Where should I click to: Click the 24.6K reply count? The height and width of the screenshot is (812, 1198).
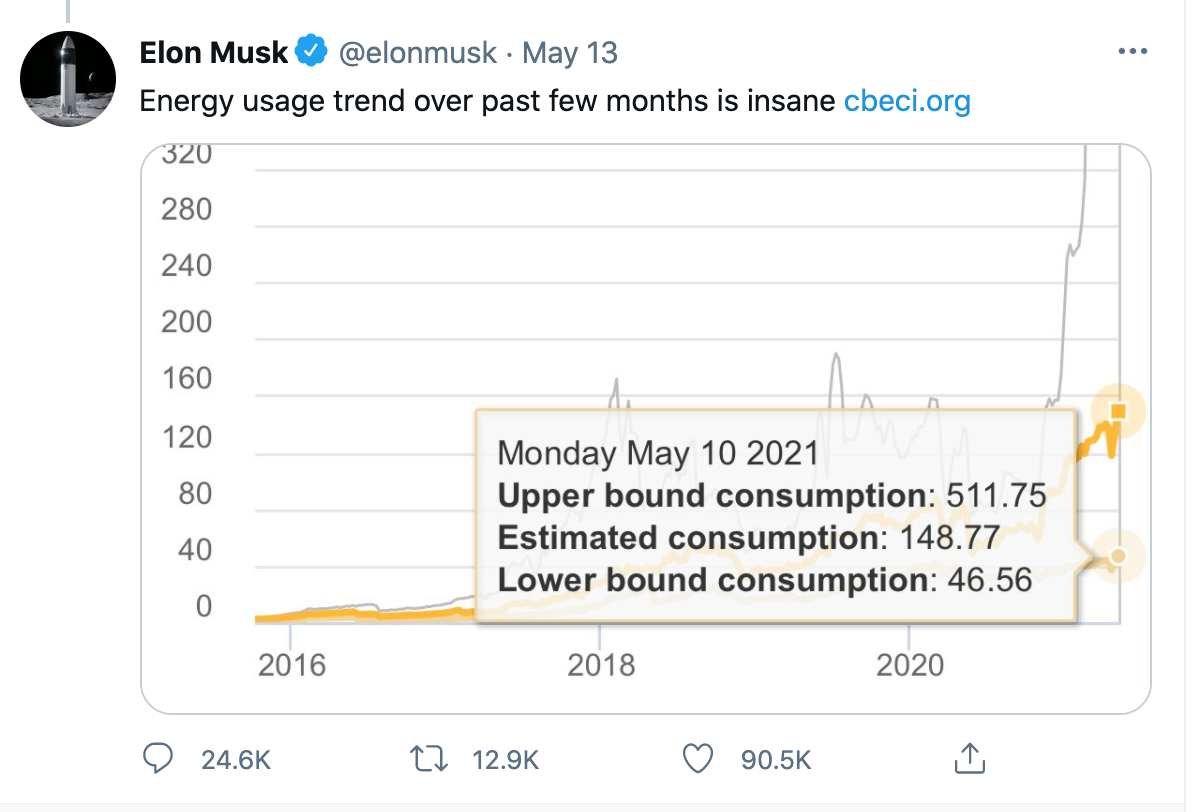(236, 760)
